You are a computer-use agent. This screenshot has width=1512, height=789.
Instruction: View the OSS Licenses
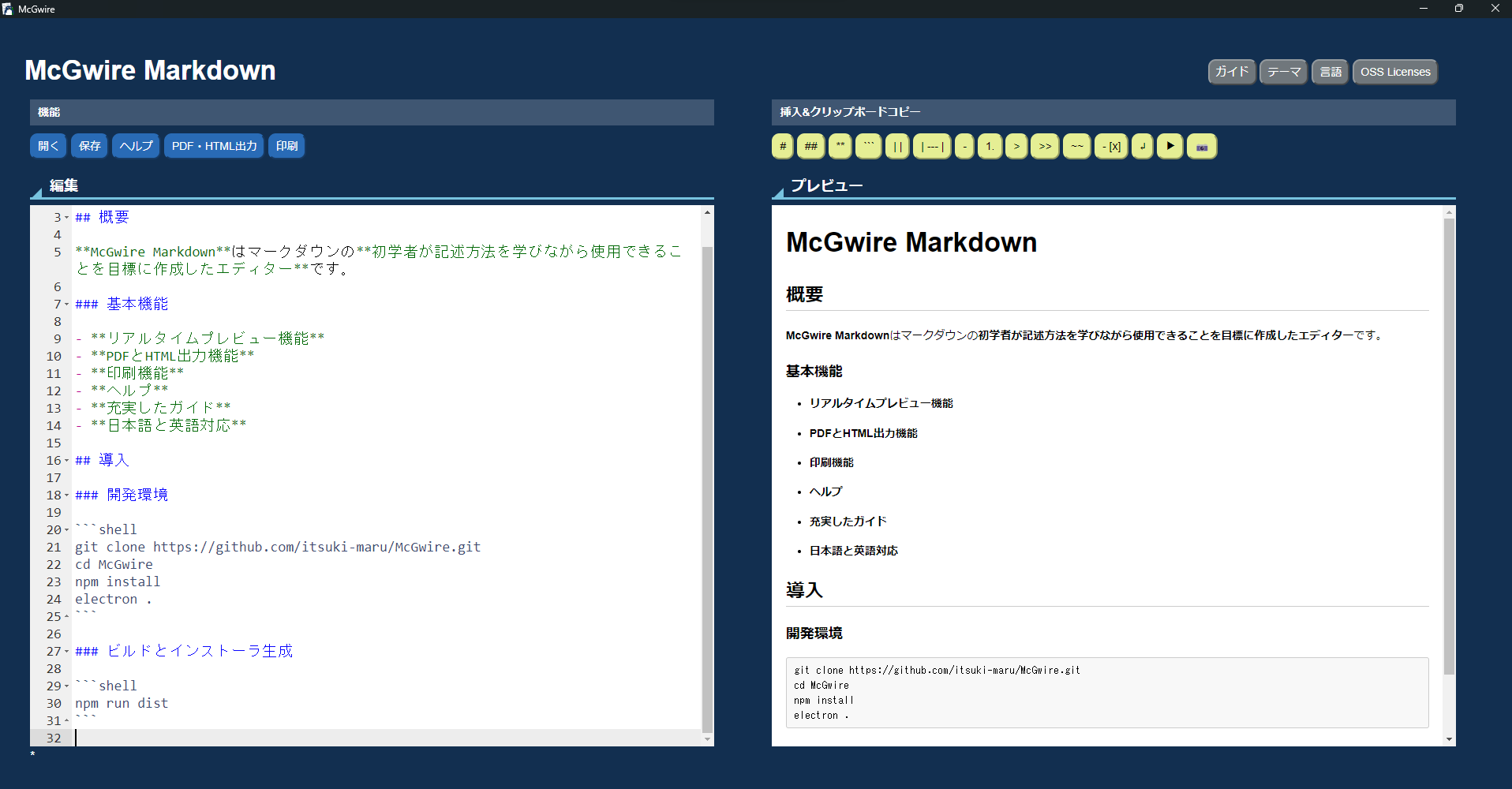[x=1394, y=72]
